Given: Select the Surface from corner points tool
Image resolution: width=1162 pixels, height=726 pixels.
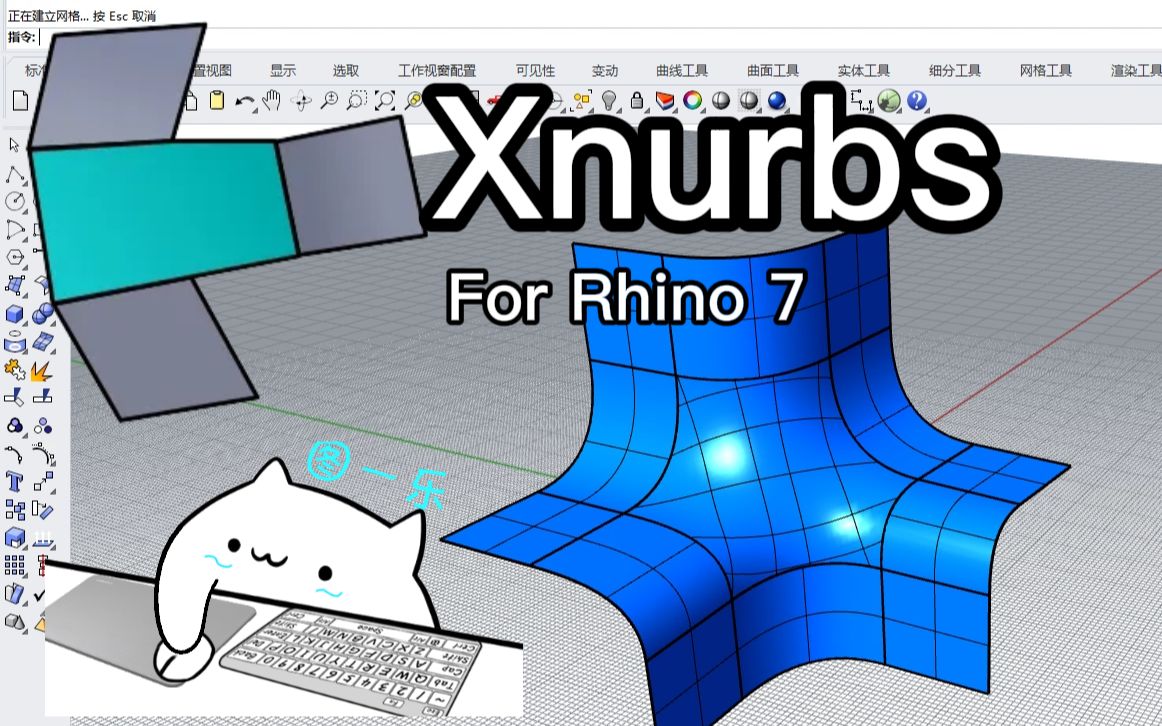Looking at the screenshot, I should pos(14,286).
